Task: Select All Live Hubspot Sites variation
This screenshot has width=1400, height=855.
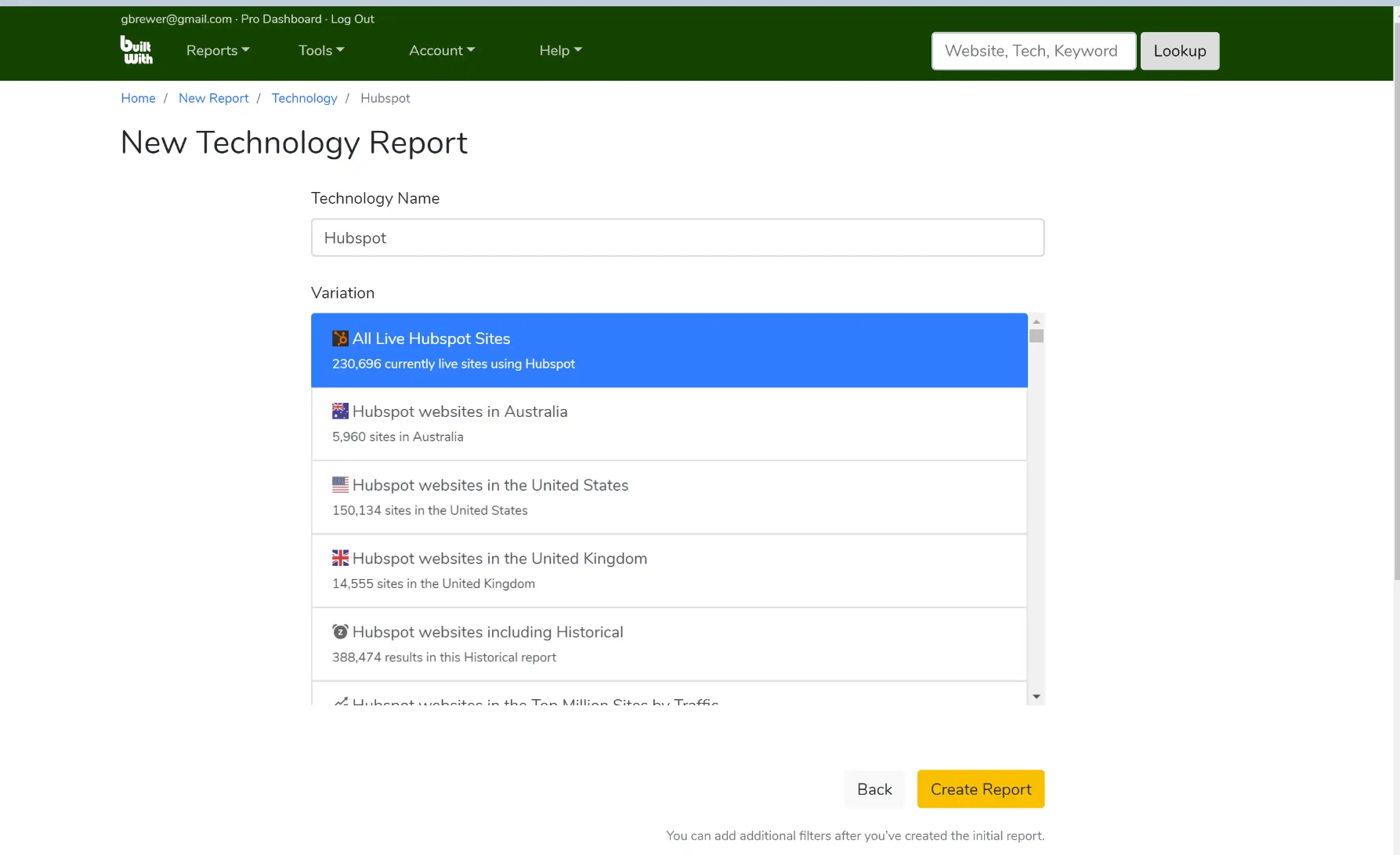Action: (669, 350)
